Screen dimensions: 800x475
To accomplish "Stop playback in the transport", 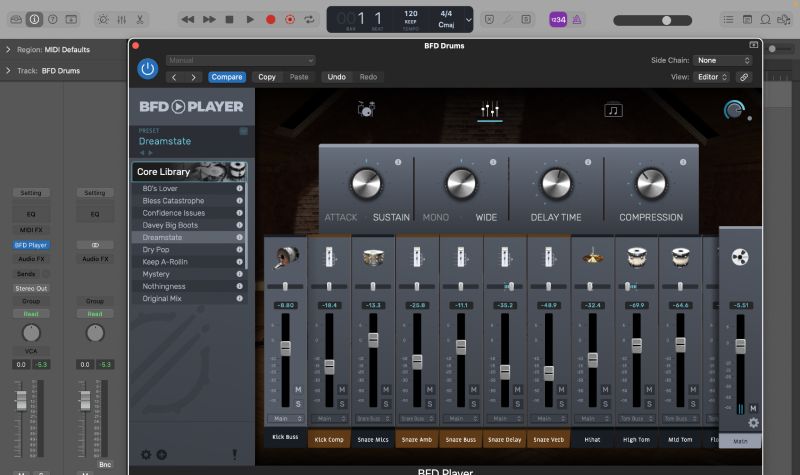I will point(230,19).
